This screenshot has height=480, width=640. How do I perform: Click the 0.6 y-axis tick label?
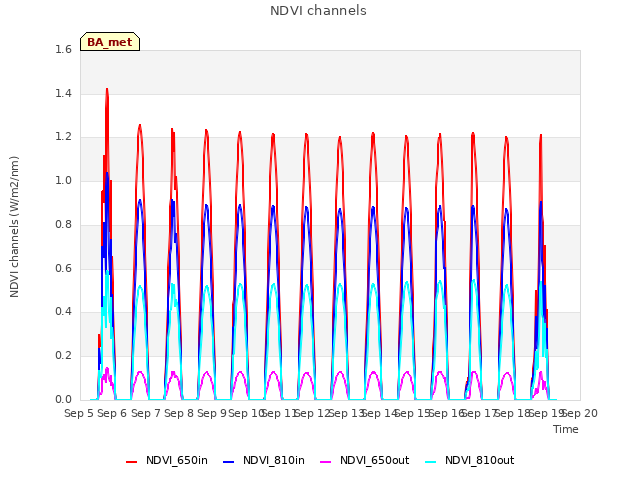click(x=64, y=268)
